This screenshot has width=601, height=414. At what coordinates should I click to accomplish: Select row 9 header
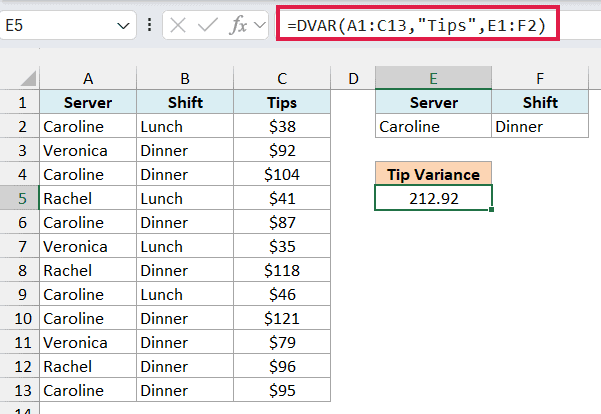click(20, 294)
